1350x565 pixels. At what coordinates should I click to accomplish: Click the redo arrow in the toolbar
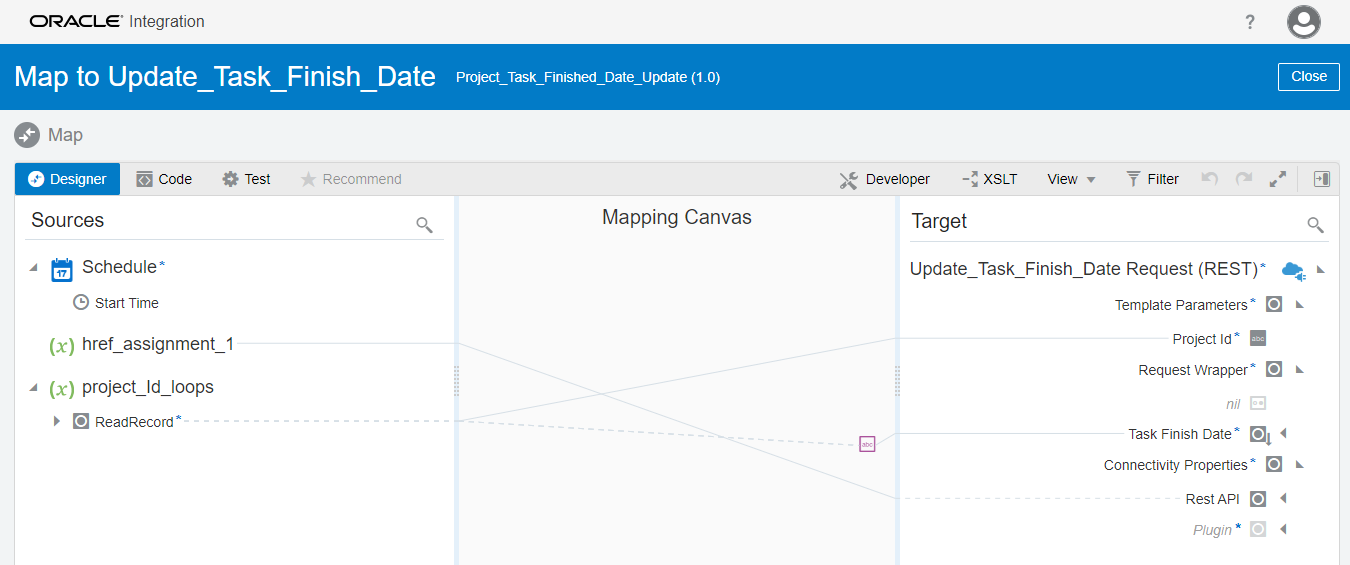point(1244,179)
